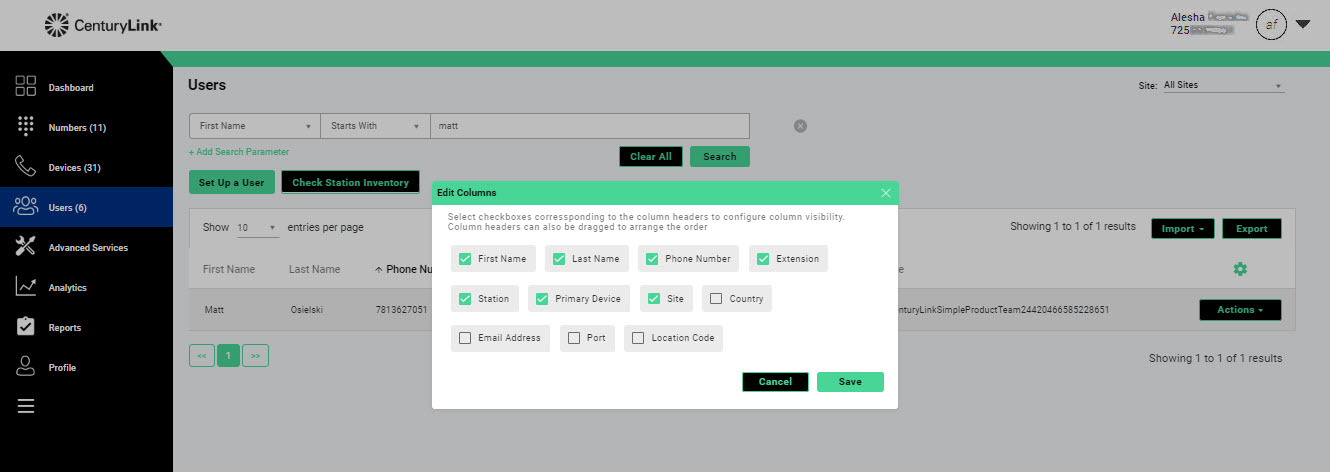Click the hamburger menu icon in sidebar

[x=26, y=406]
